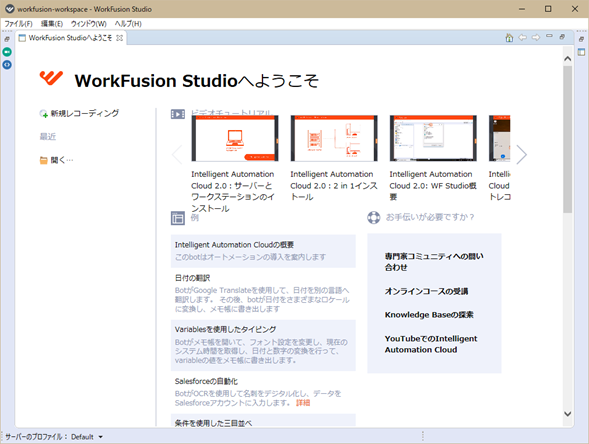This screenshot has width=589, height=444.
Task: Minimize the WorkFusion Studio window
Action: (x=522, y=9)
